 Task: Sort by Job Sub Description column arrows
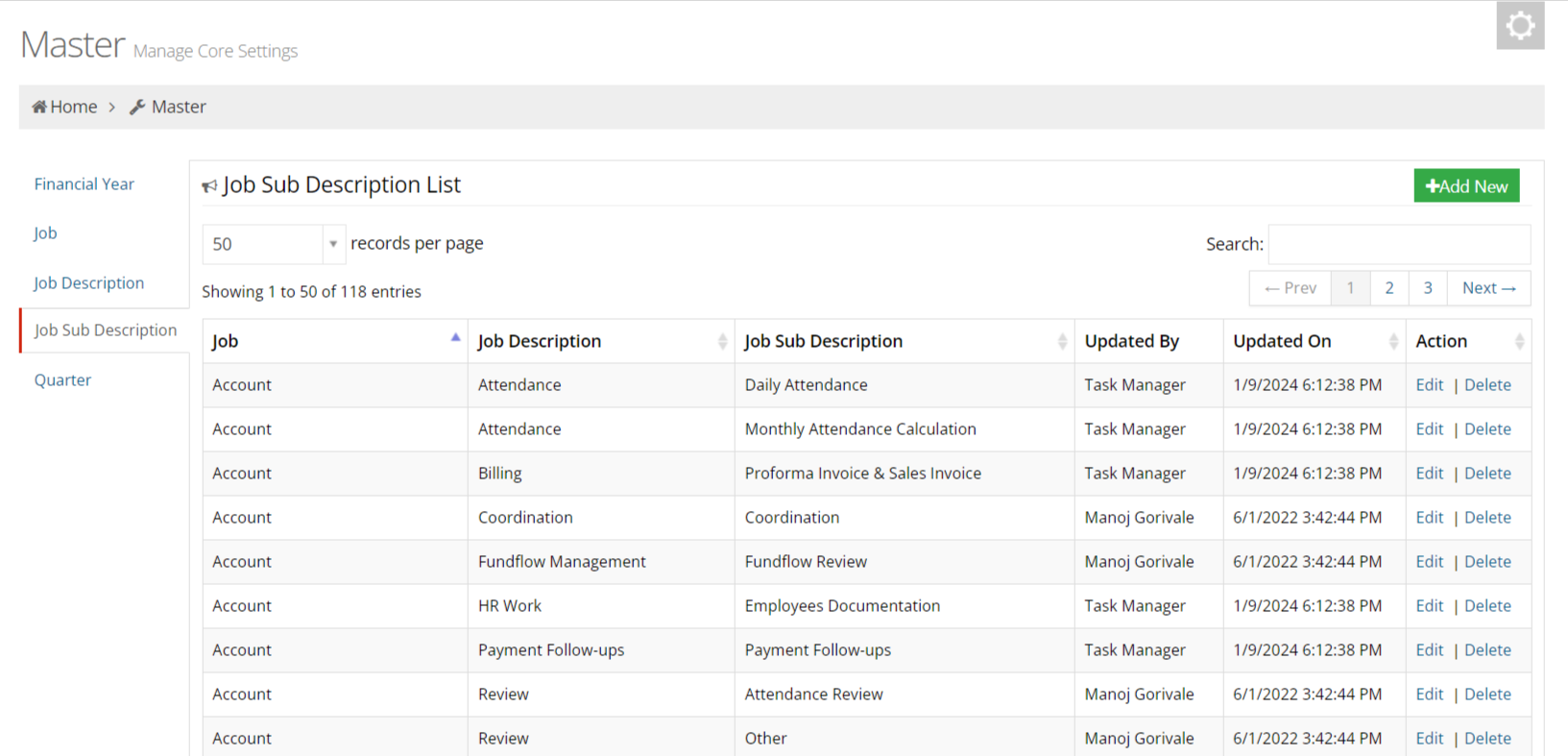[1062, 341]
